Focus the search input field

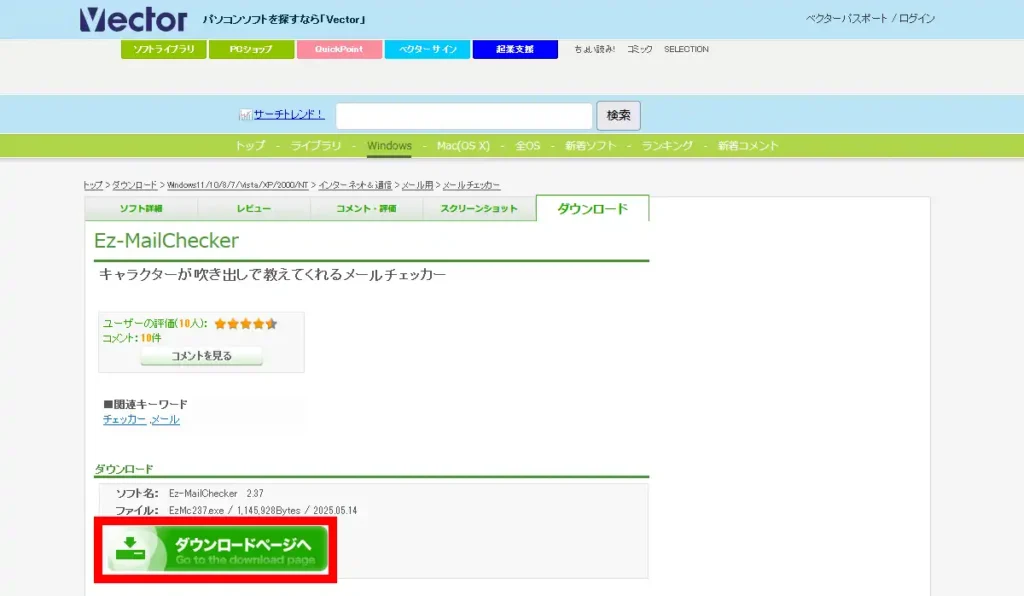(464, 116)
